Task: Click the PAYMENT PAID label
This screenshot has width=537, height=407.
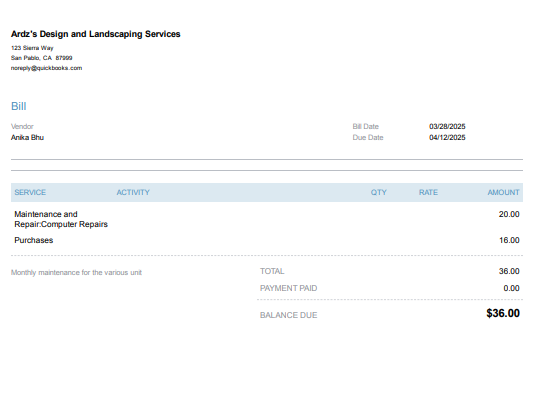Action: [x=288, y=288]
